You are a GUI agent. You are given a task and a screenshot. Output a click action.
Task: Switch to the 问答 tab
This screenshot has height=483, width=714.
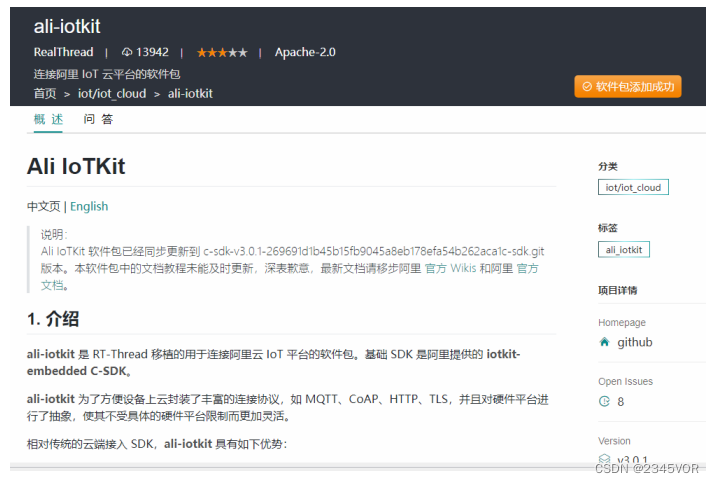click(98, 119)
